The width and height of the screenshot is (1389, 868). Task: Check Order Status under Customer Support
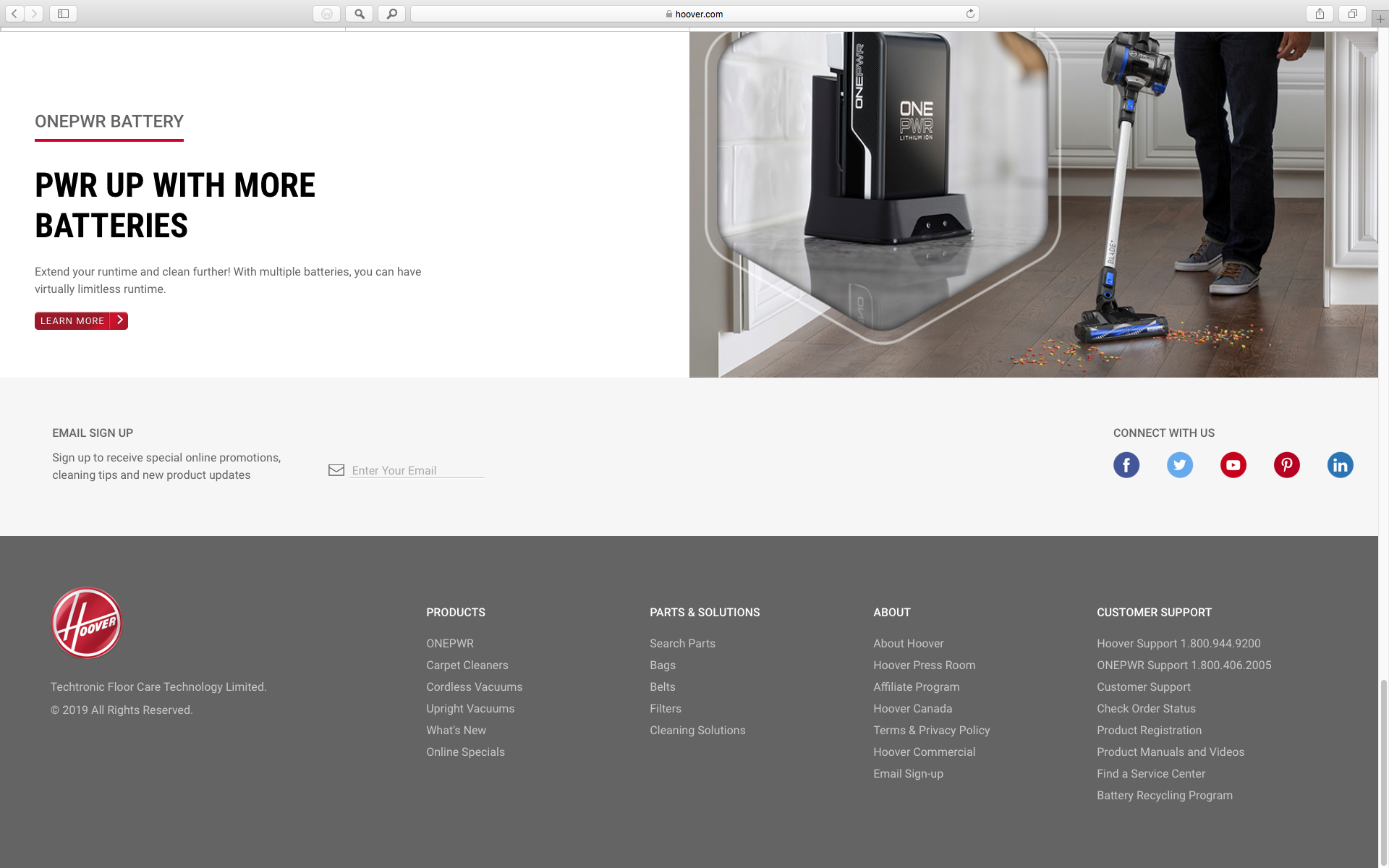pyautogui.click(x=1146, y=708)
